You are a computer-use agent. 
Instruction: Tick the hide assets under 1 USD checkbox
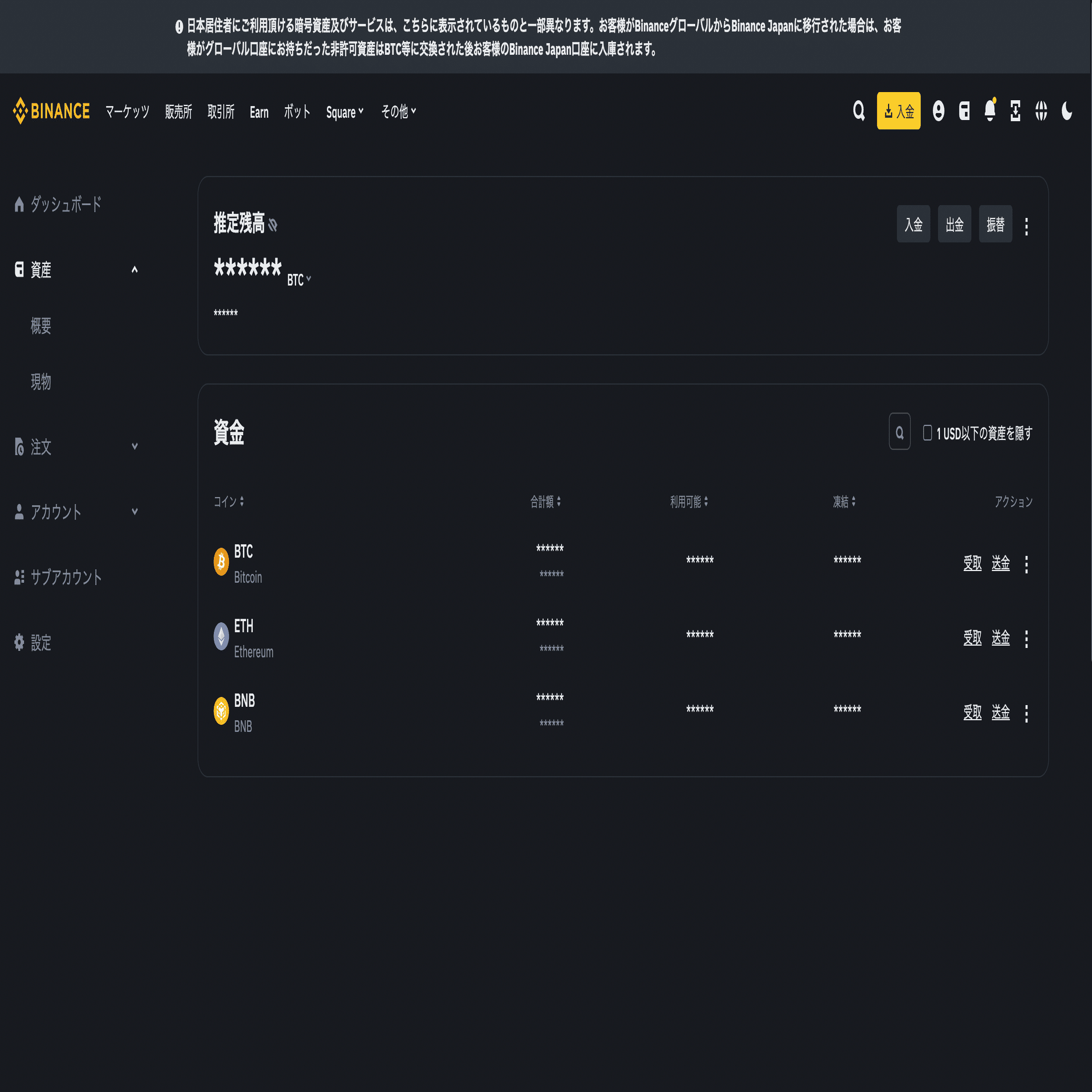coord(927,432)
